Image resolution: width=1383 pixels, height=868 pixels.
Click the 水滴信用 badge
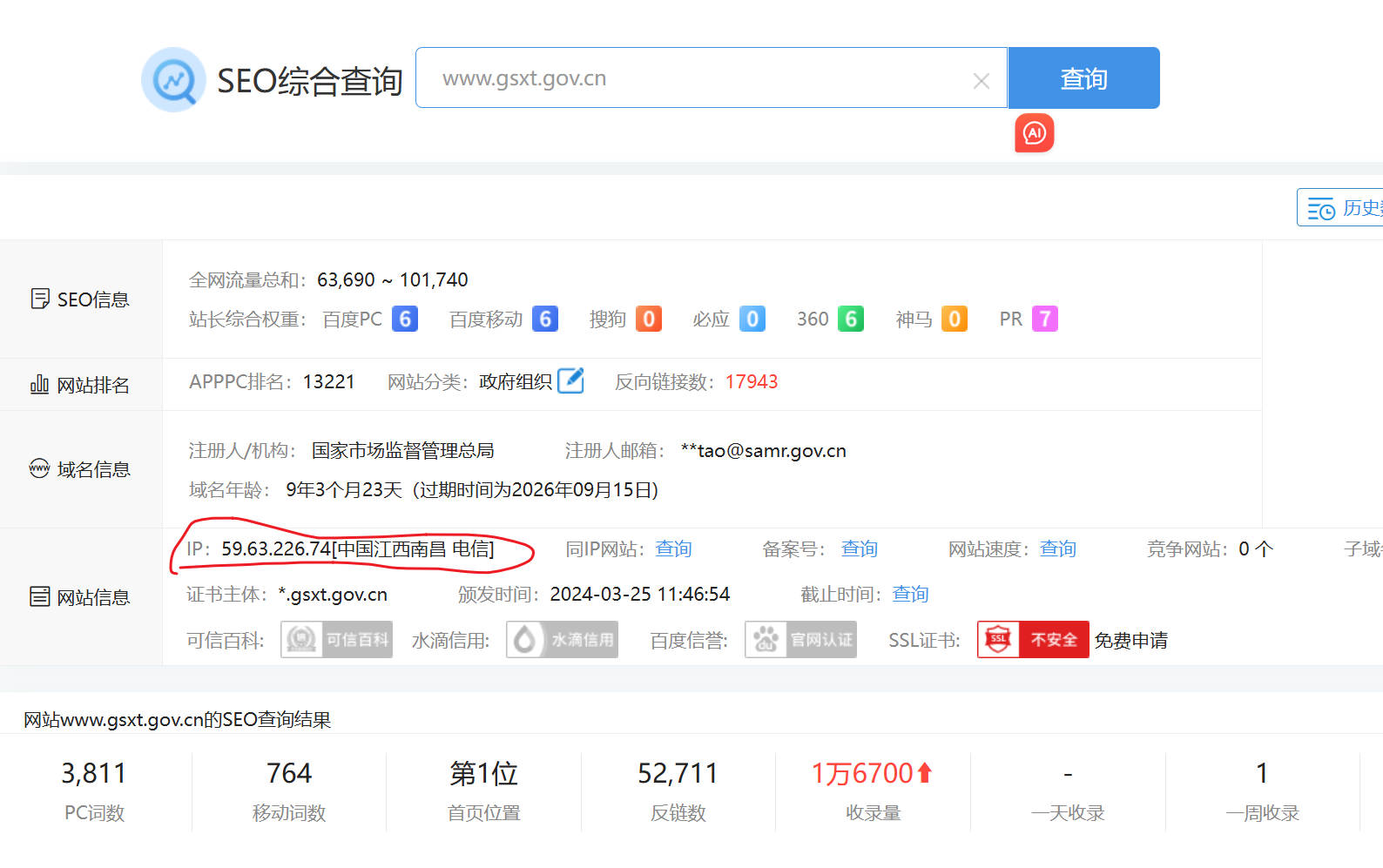tap(562, 640)
